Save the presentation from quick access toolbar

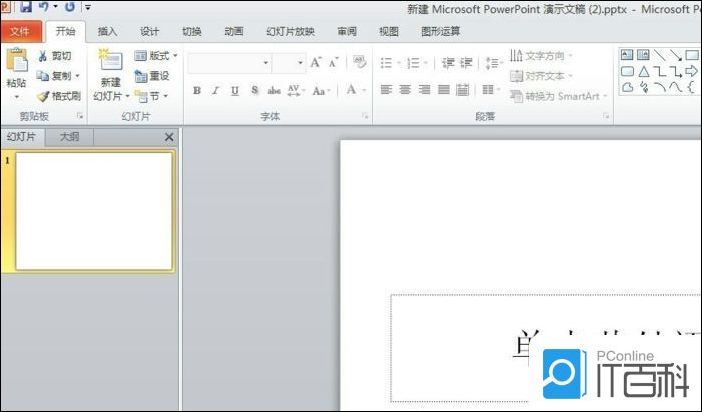coord(26,6)
